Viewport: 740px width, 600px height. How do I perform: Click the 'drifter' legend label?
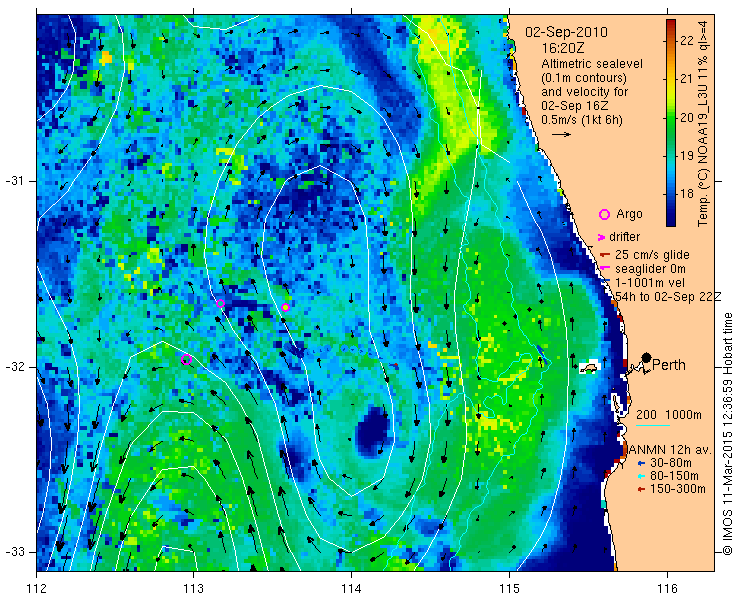click(x=624, y=237)
